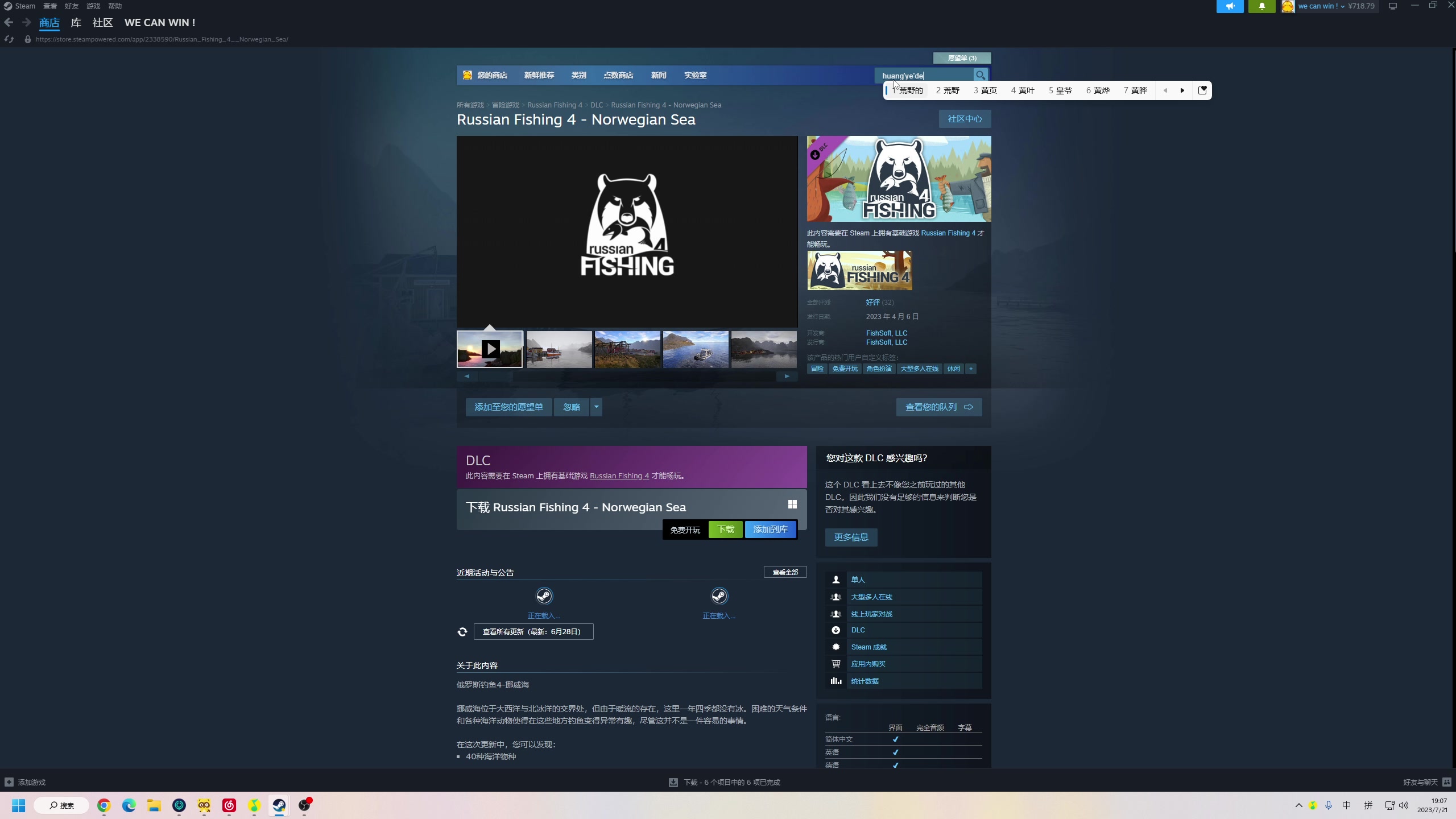Open 类别 store menu
Image resolution: width=1456 pixels, height=819 pixels.
[x=579, y=75]
